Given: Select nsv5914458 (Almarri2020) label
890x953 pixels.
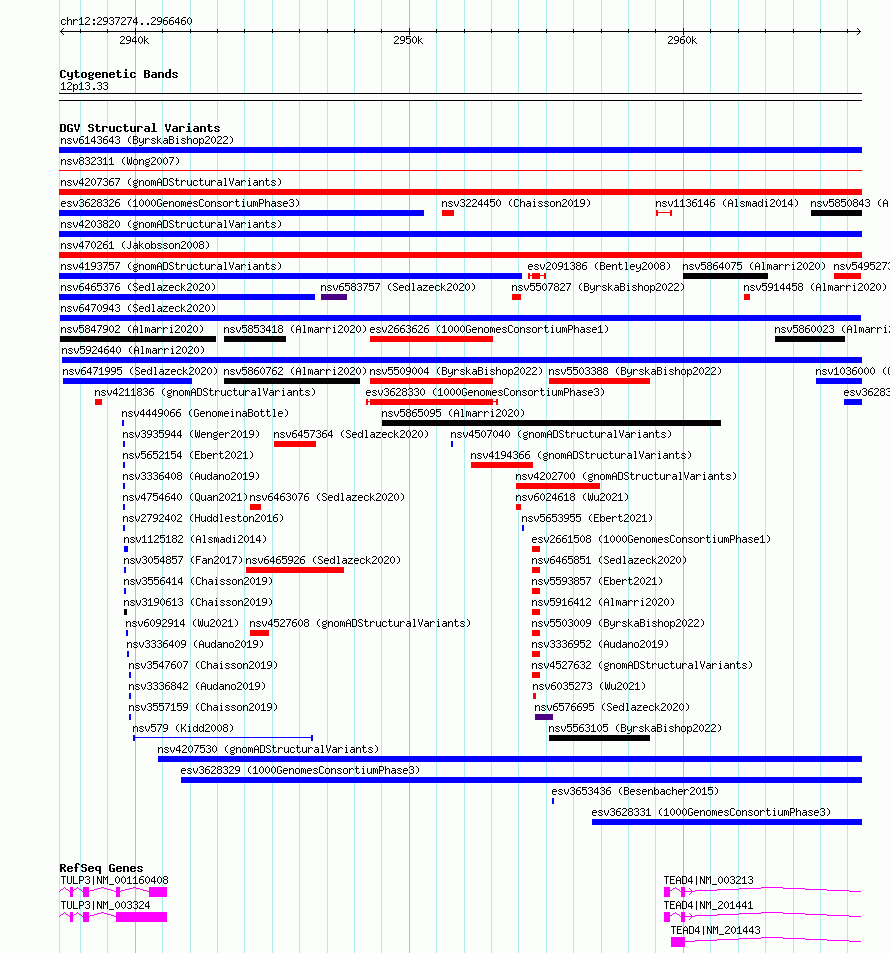Looking at the screenshot, I should tap(815, 287).
